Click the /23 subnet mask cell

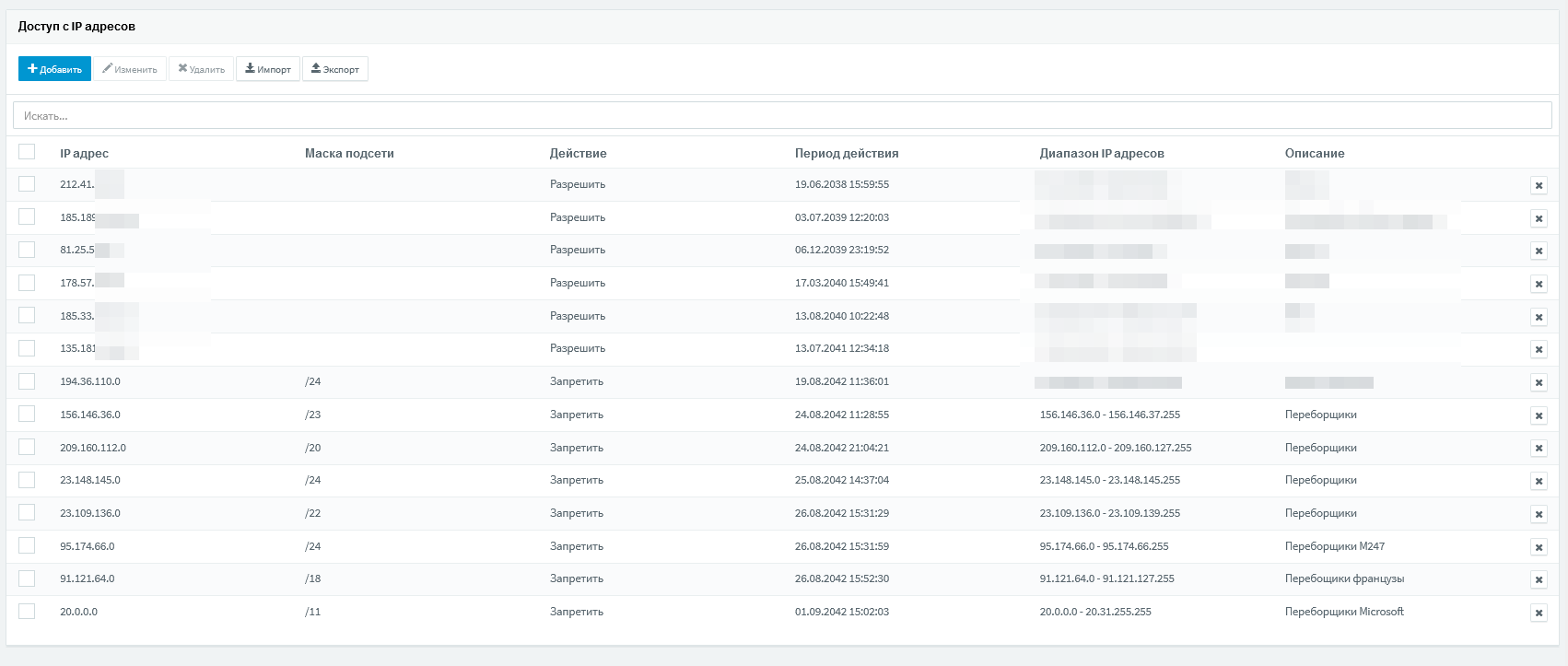click(313, 415)
